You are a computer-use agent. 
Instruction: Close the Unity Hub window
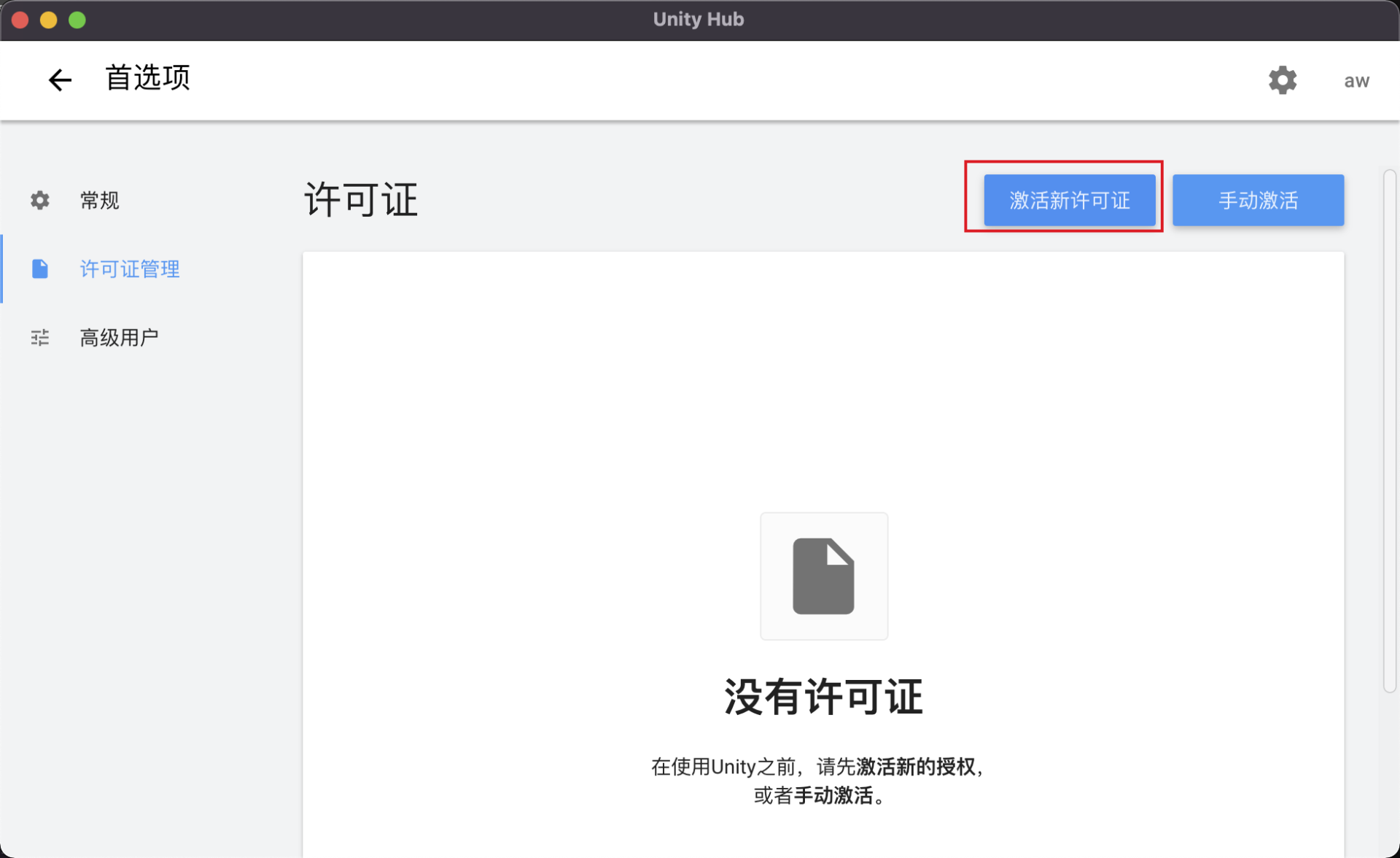point(20,20)
